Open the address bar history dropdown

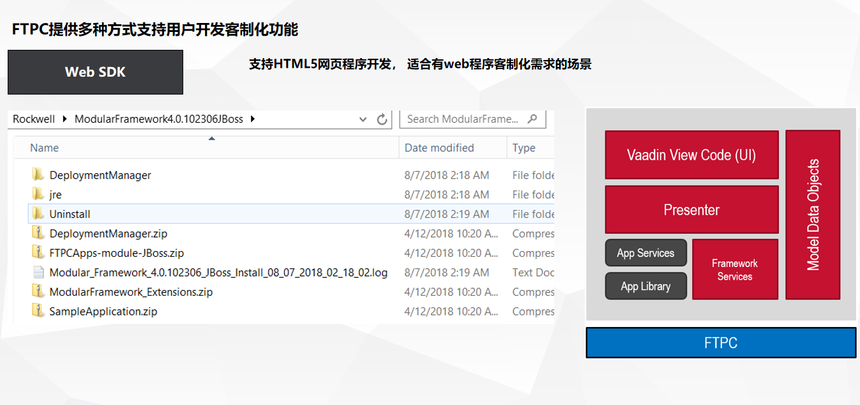pyautogui.click(x=363, y=119)
